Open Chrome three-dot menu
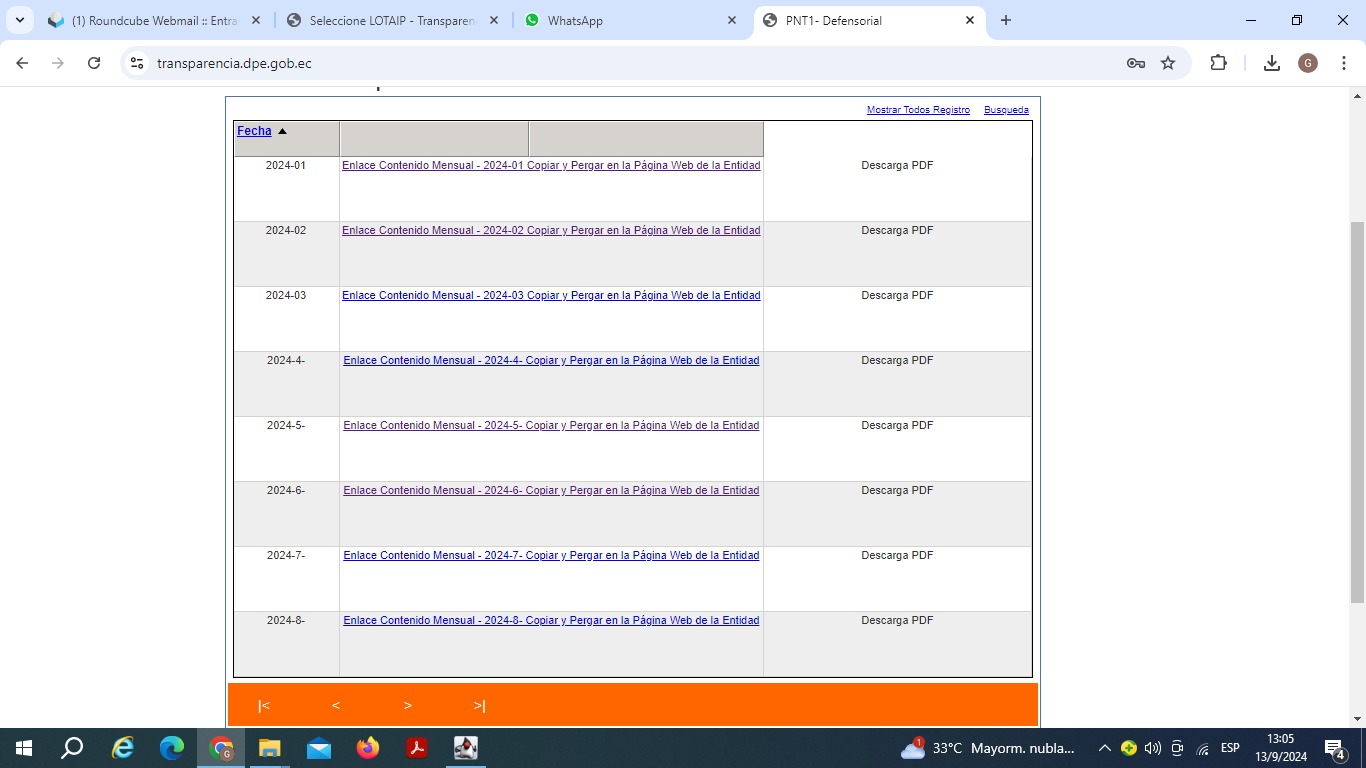 [1343, 63]
